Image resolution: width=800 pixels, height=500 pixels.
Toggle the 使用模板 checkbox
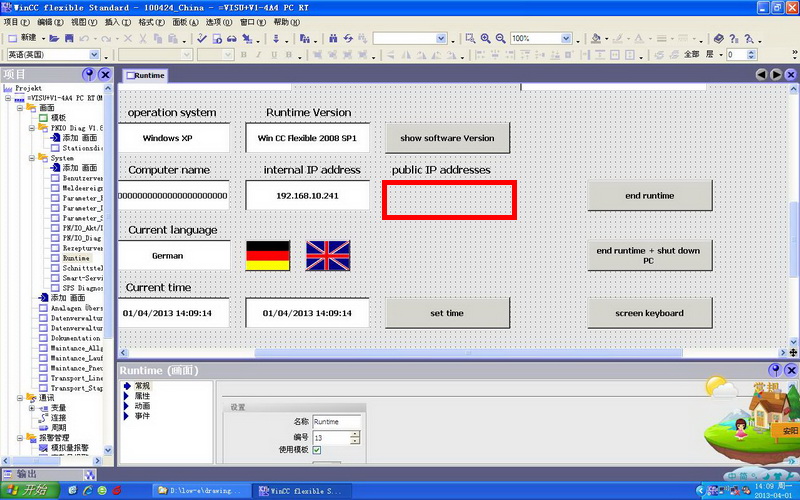(317, 449)
